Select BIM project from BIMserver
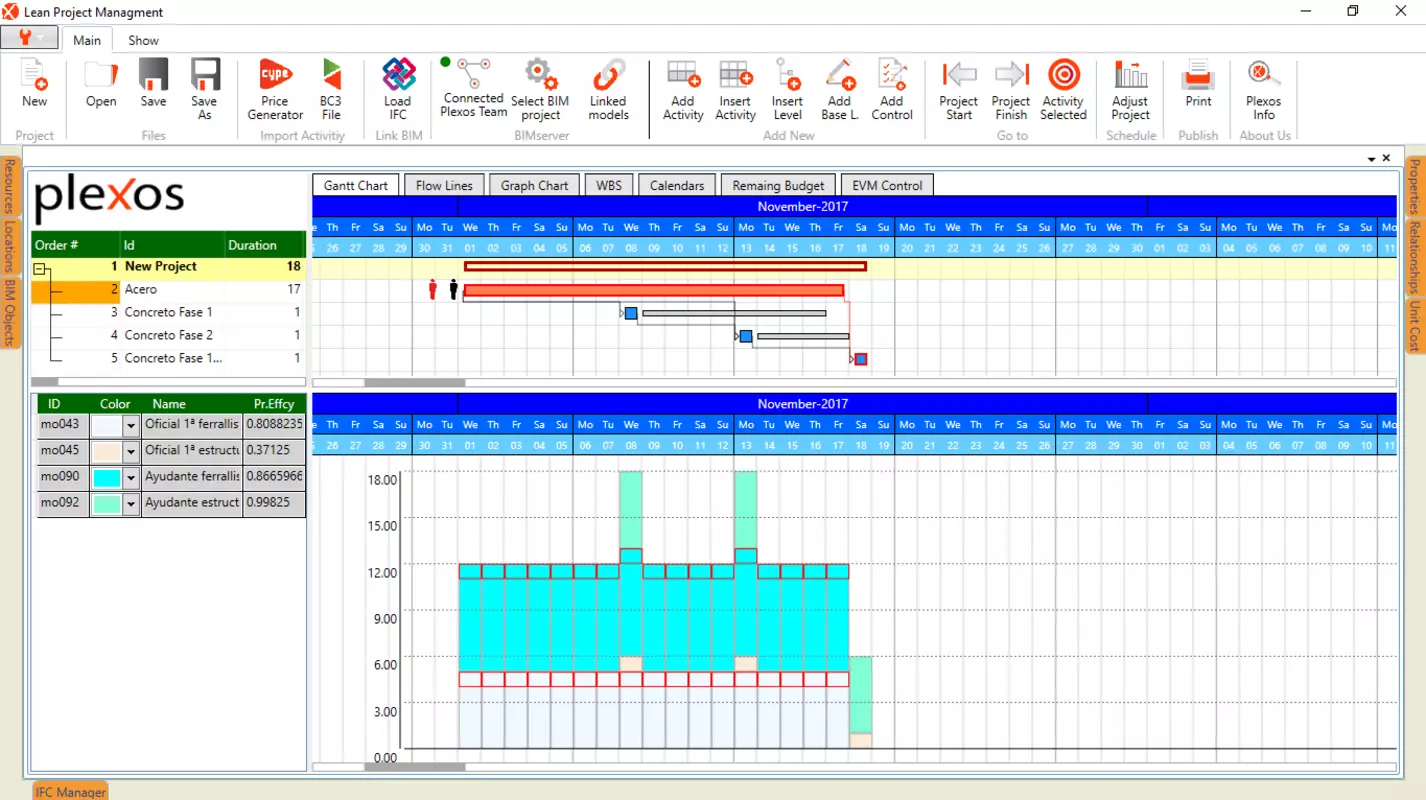The height and width of the screenshot is (800, 1426). [540, 90]
